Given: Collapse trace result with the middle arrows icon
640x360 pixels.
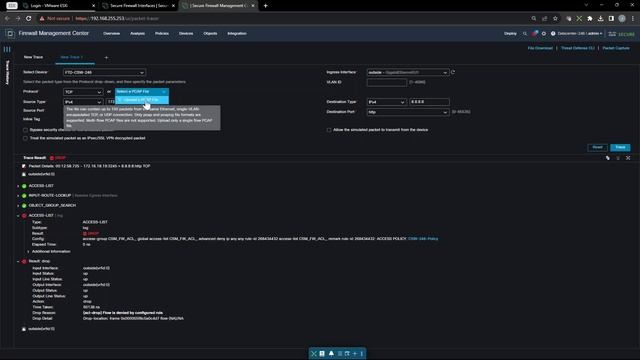Looking at the screenshot, I should point(618,158).
